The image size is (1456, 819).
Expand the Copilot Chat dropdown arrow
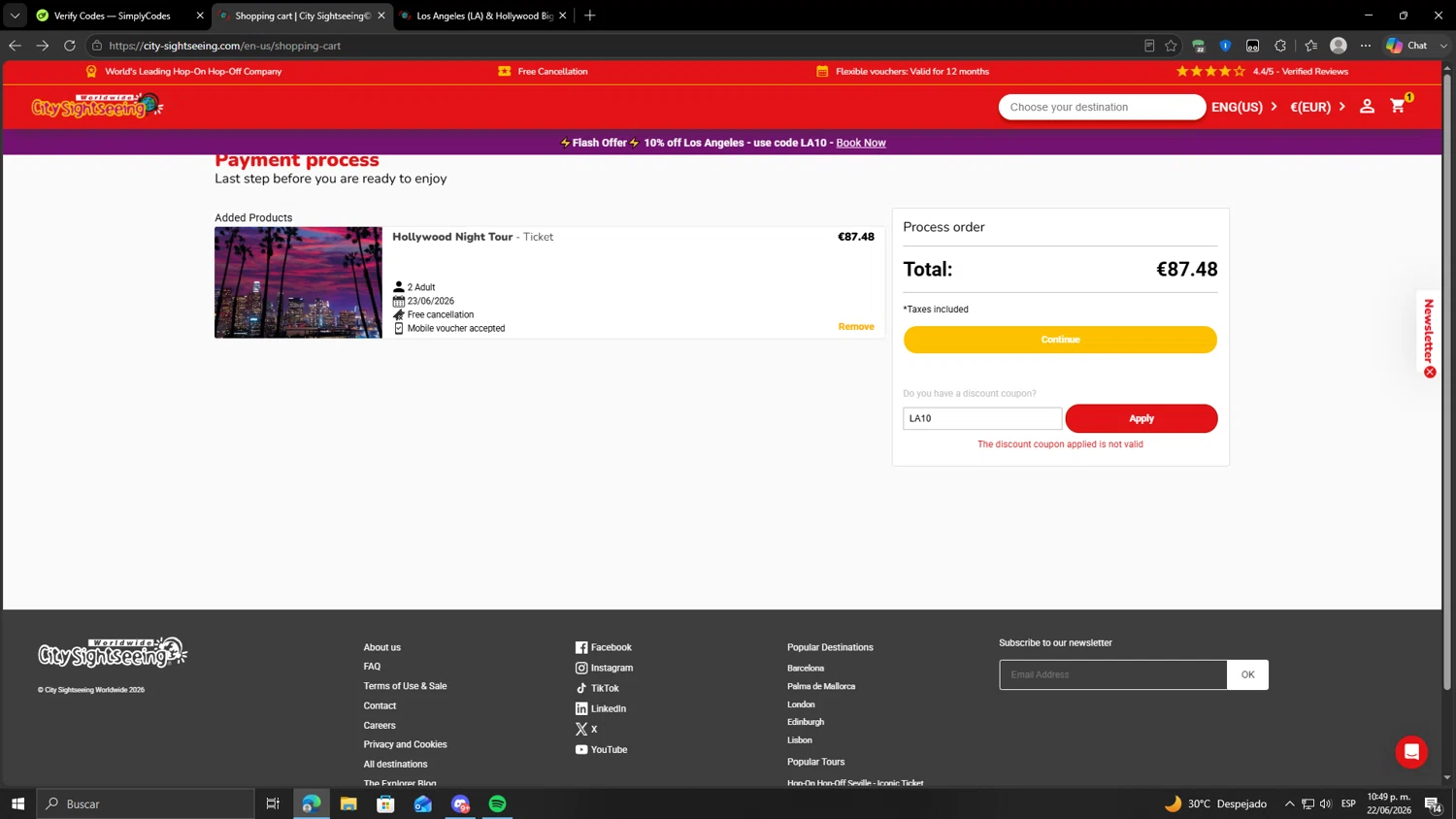coord(1443,46)
